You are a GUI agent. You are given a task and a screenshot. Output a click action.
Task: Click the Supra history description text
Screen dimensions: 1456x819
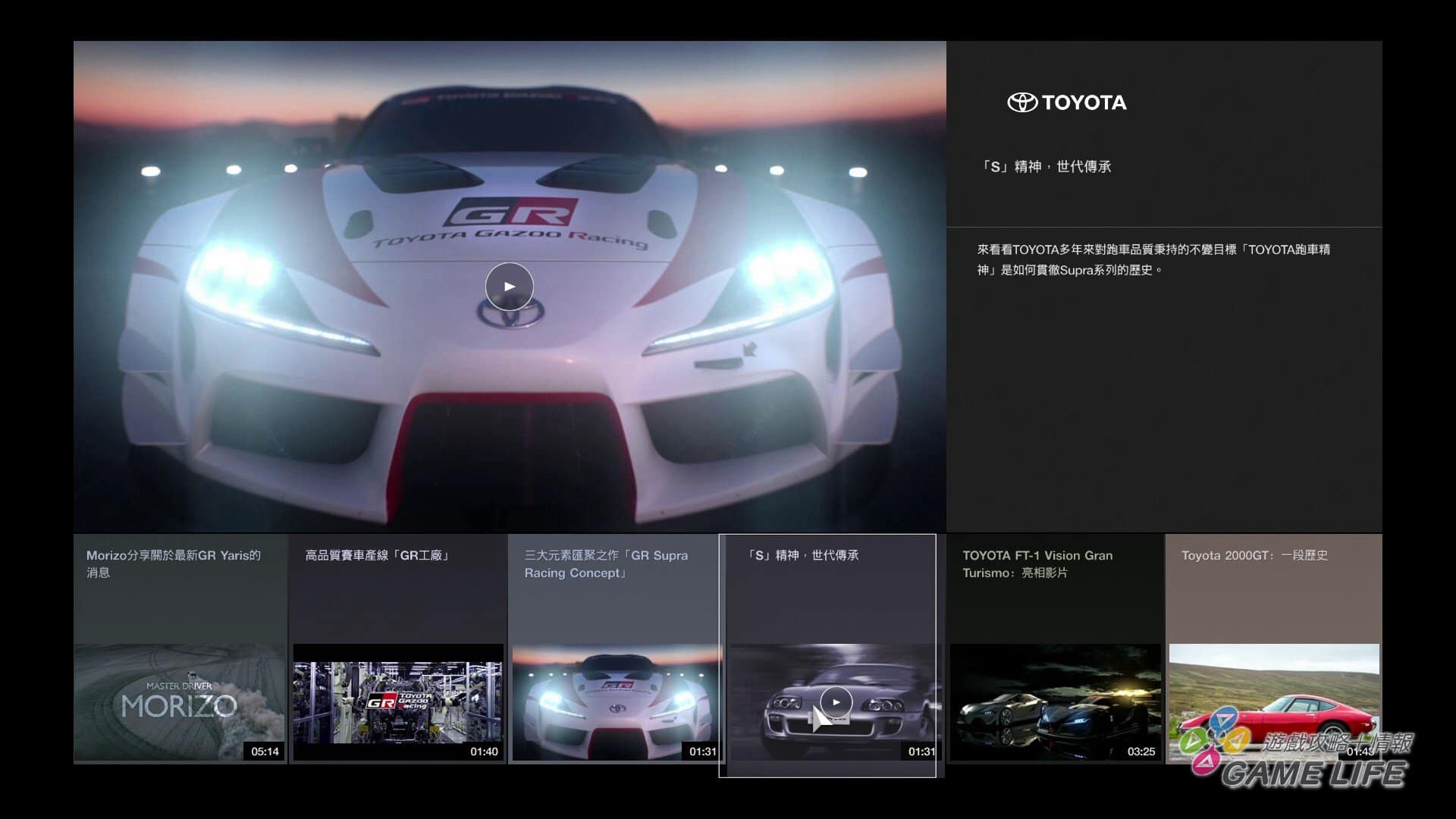(x=1153, y=259)
